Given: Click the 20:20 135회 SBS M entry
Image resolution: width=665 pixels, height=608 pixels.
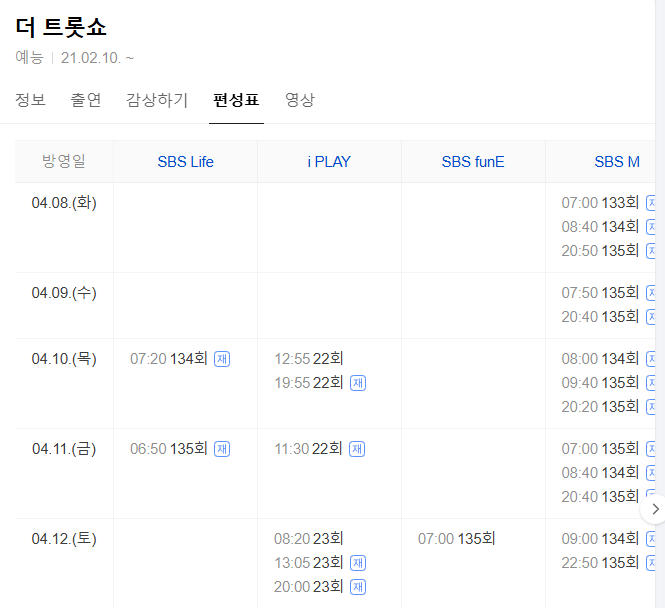Looking at the screenshot, I should (600, 407).
